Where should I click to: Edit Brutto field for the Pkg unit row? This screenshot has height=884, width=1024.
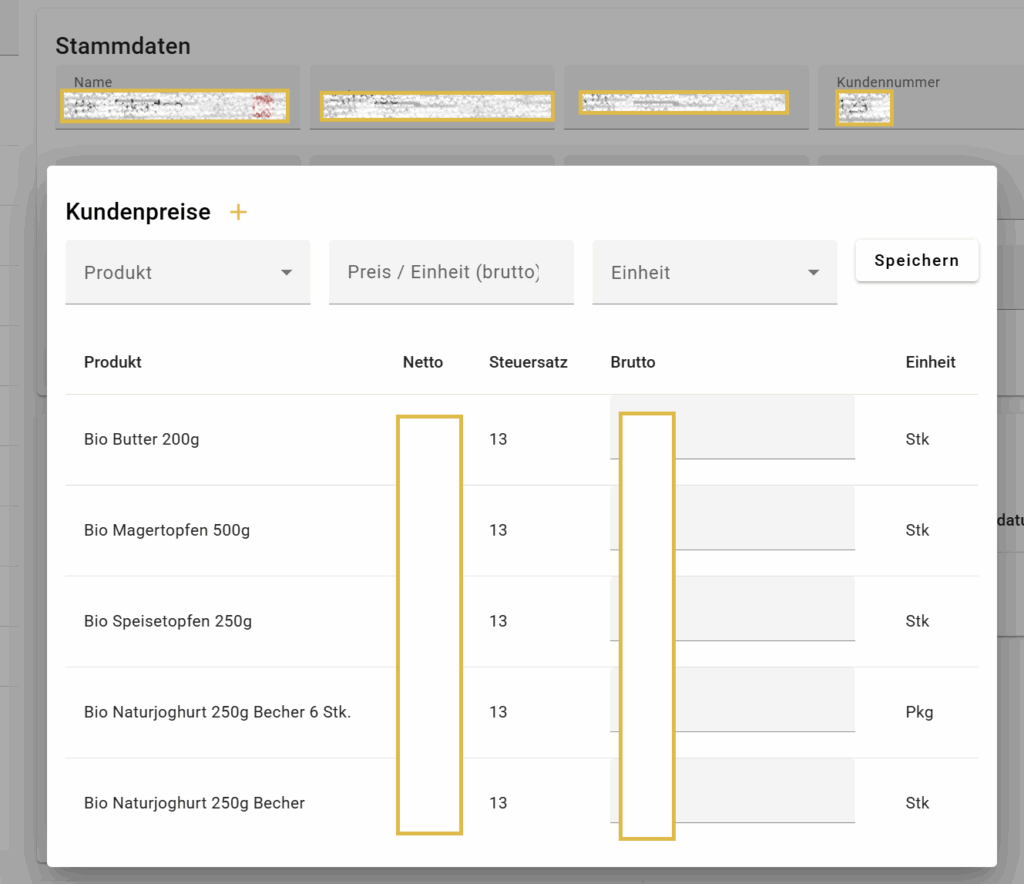762,701
